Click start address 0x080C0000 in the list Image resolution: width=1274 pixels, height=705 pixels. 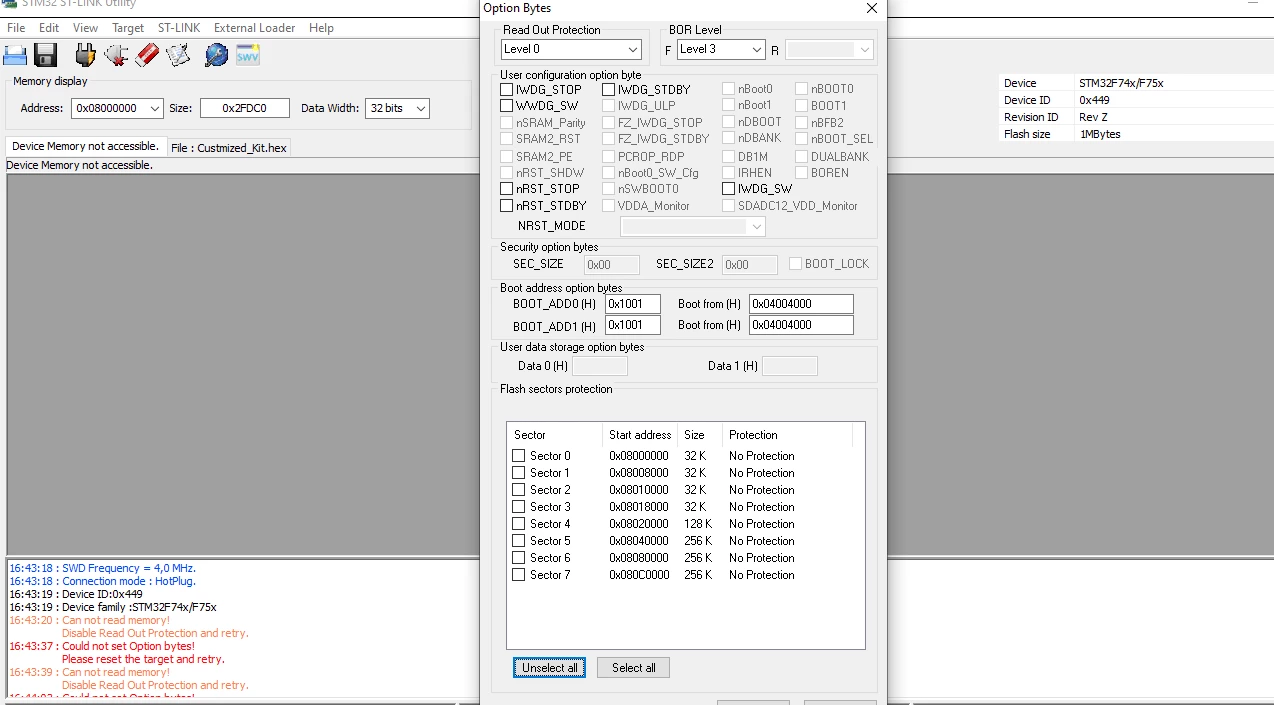[640, 575]
